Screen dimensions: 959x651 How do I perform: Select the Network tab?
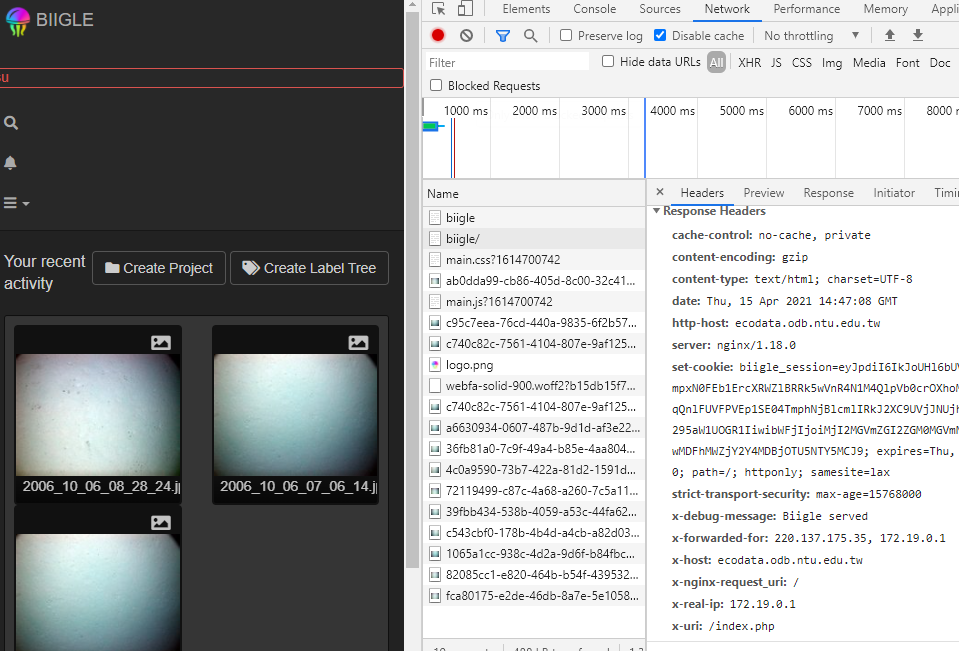pos(727,9)
